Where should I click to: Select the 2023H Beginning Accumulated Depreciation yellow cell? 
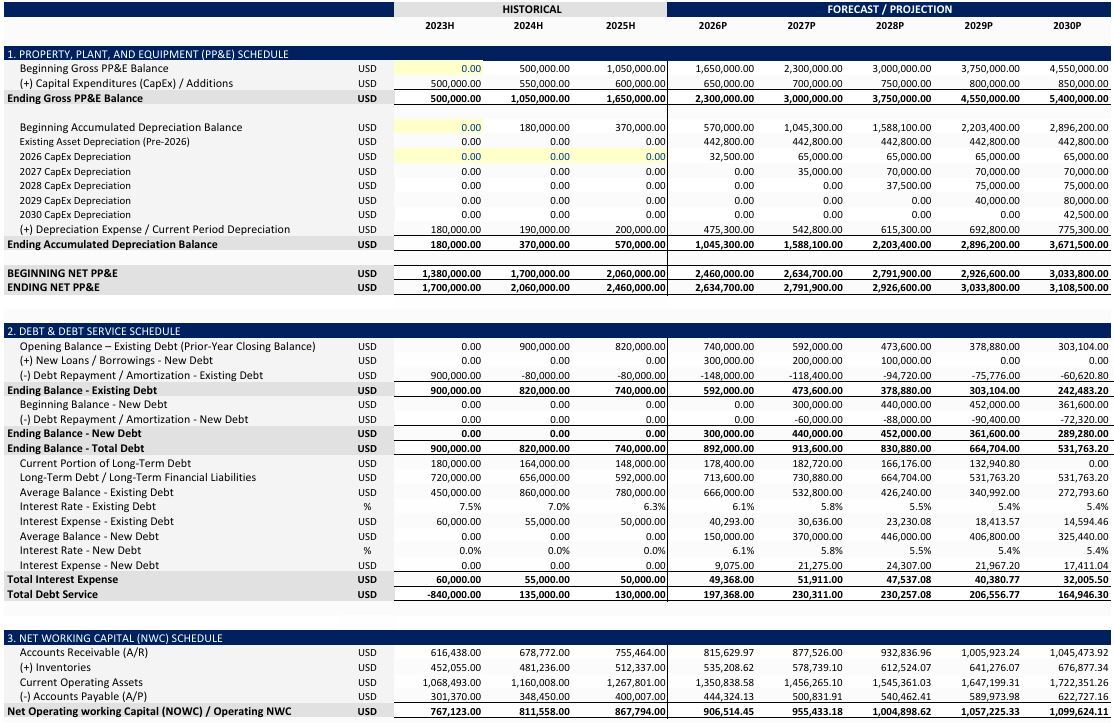(438, 128)
